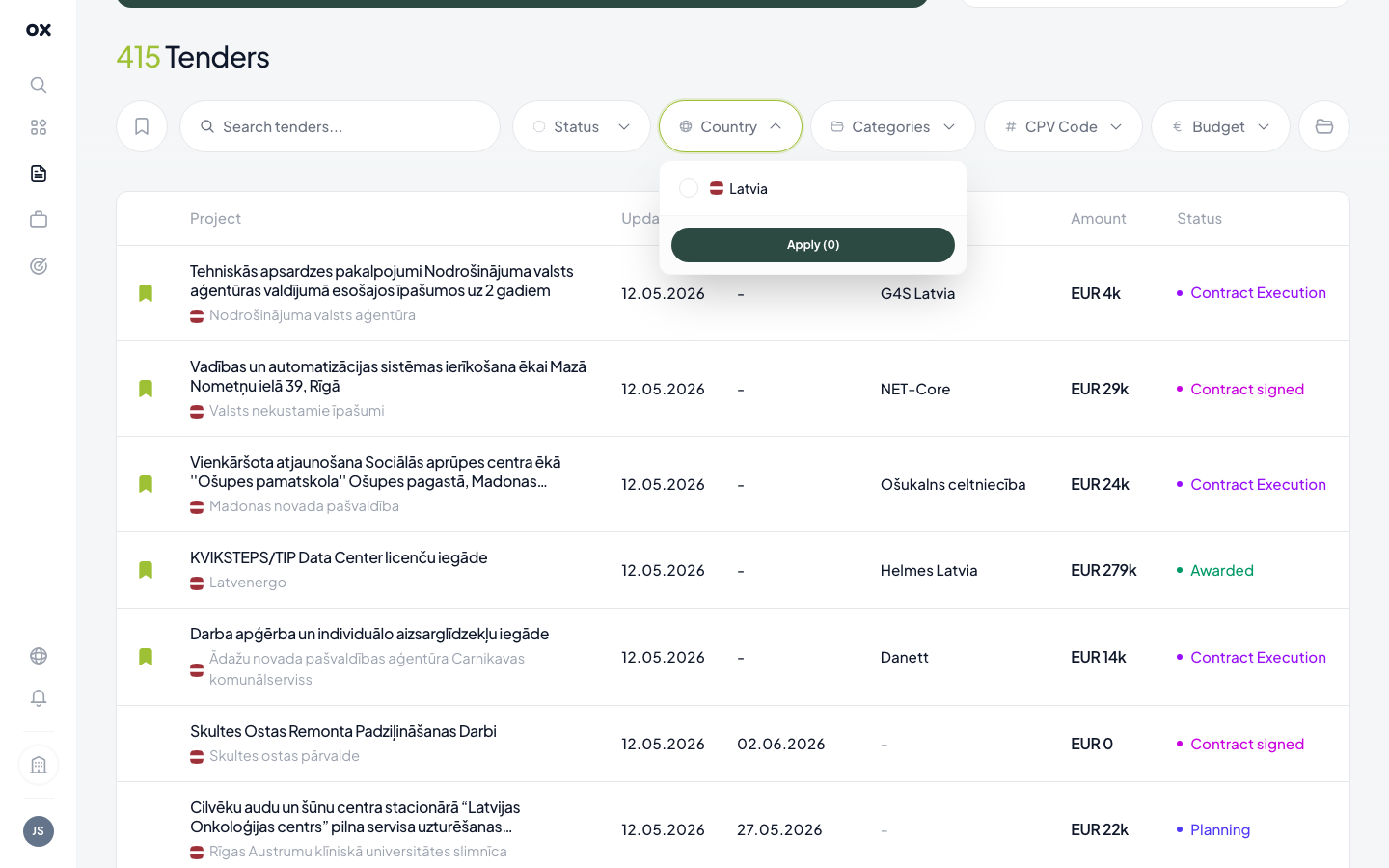1389x868 pixels.
Task: Click the G4S Latvia supplier cell
Action: tap(917, 293)
